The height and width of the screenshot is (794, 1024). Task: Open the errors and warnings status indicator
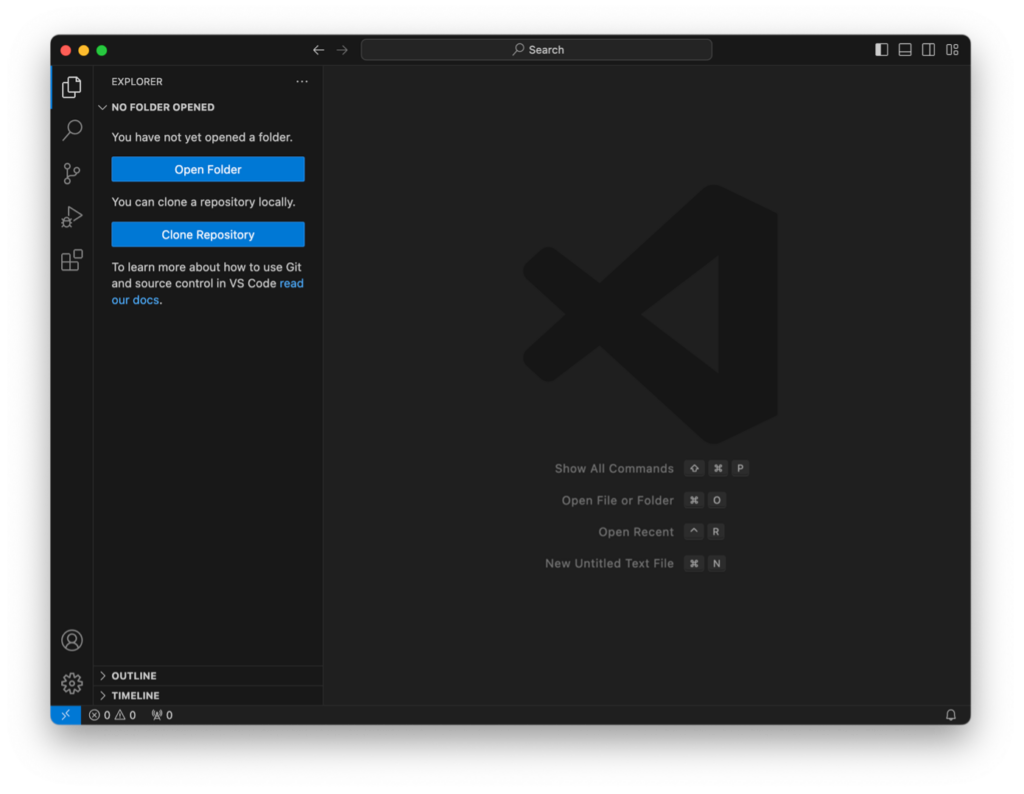tap(112, 715)
